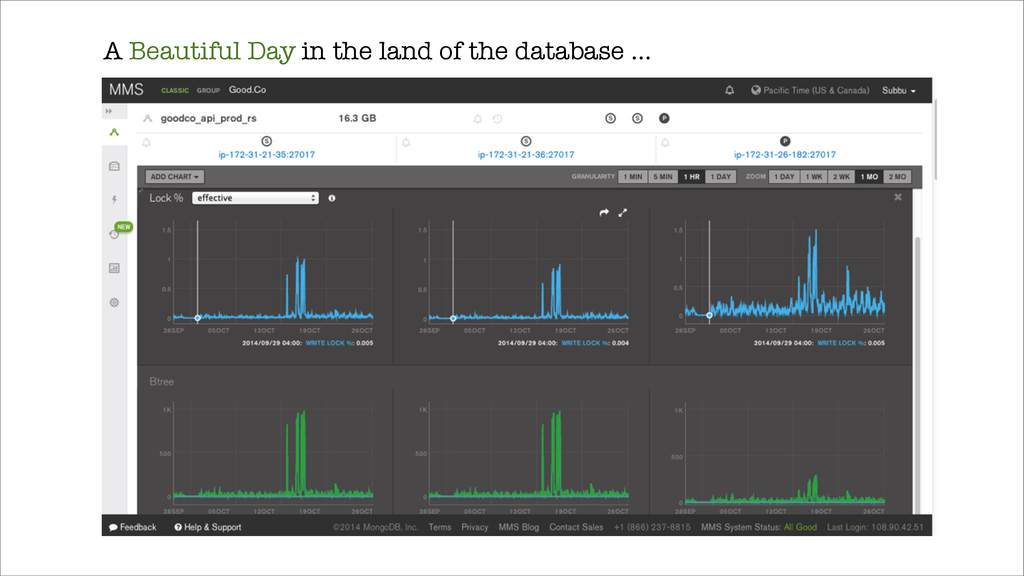Open the Subbu user menu
This screenshot has width=1024, height=576.
click(899, 90)
